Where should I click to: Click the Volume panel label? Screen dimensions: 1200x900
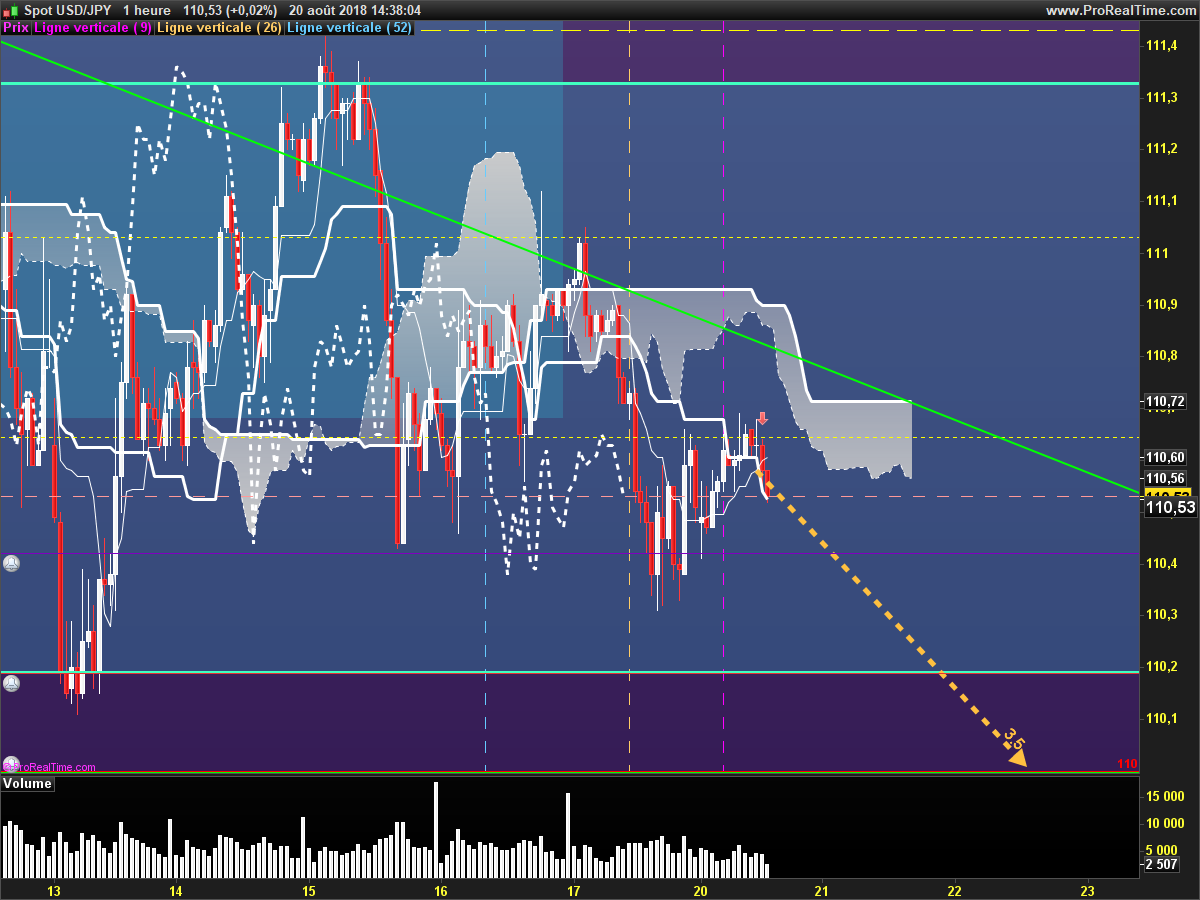[x=27, y=783]
